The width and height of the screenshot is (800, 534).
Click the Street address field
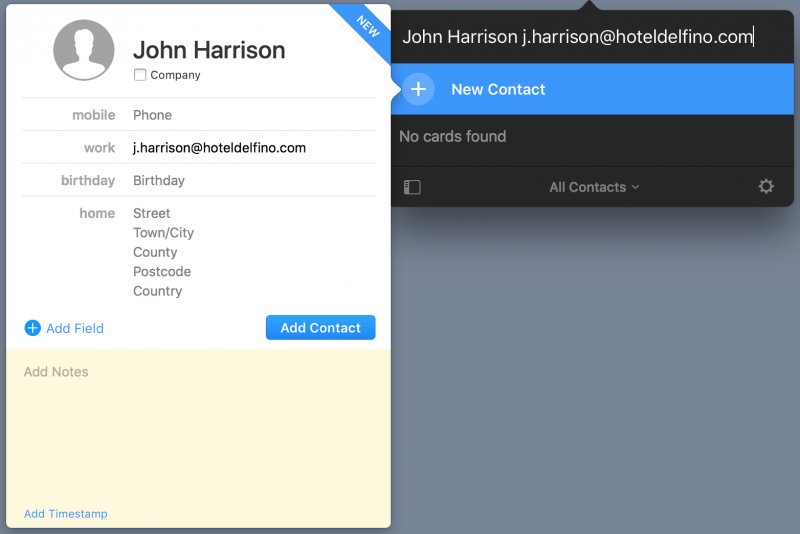point(152,213)
